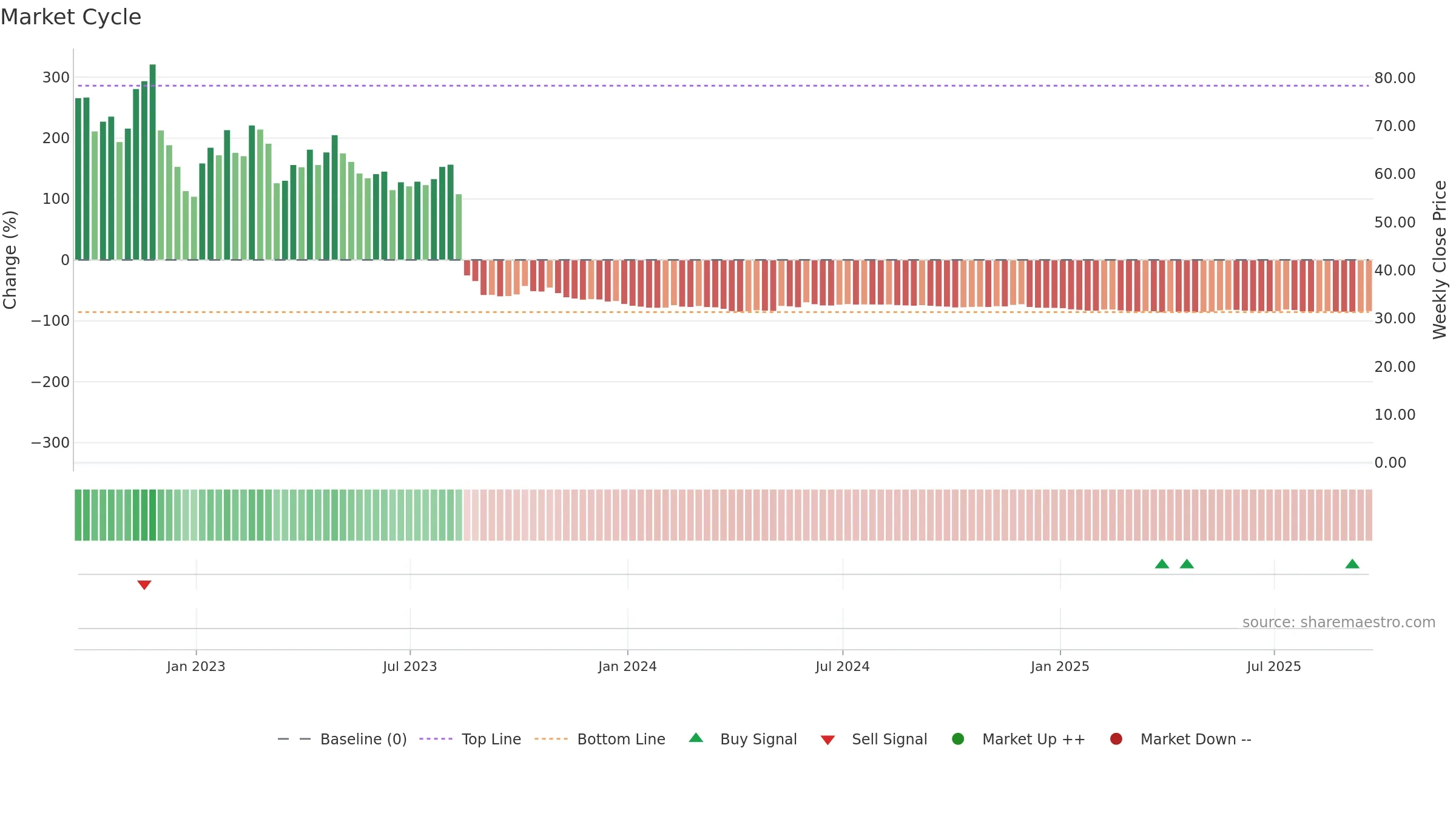Click the tallest green bar above 300
This screenshot has height=819, width=1456.
coord(152,162)
